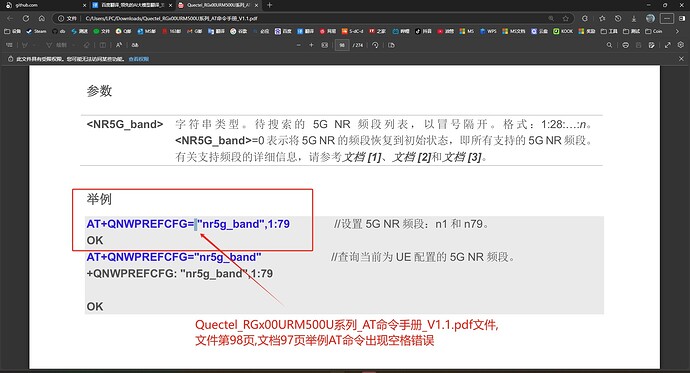
Task: Open the 163 mail bookmark
Action: point(172,31)
